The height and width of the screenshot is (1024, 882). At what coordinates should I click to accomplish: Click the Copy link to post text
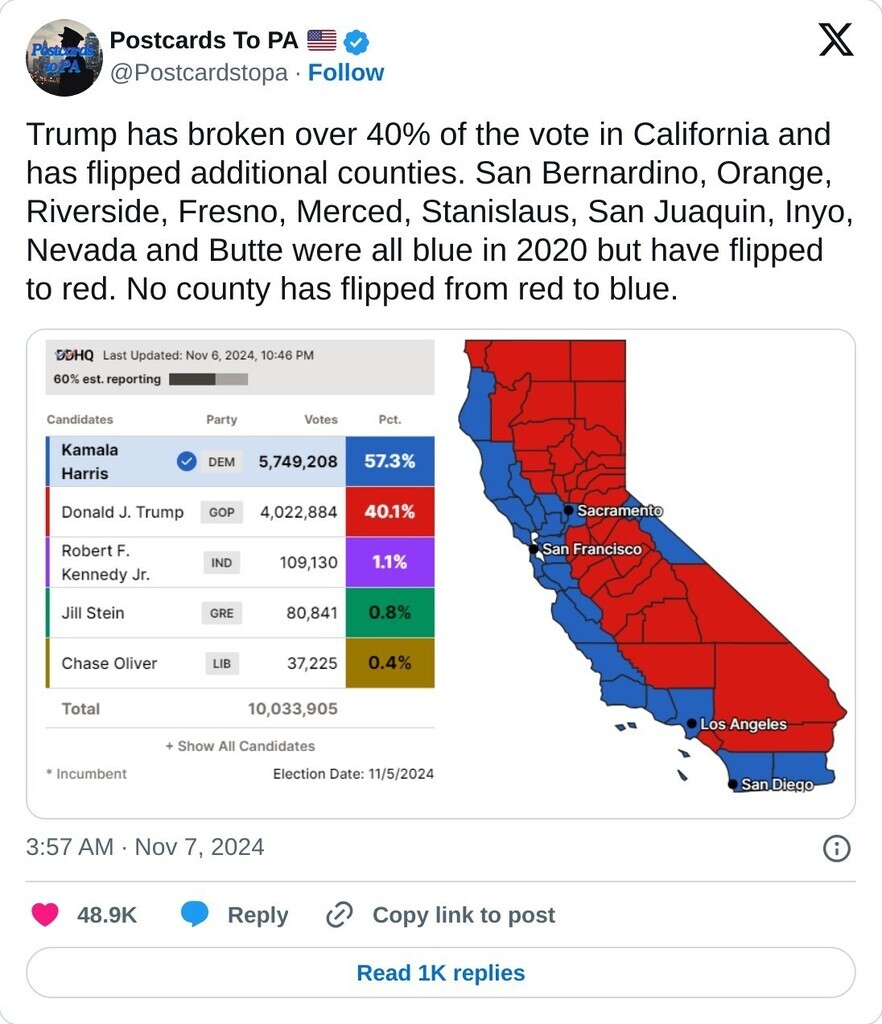point(463,915)
